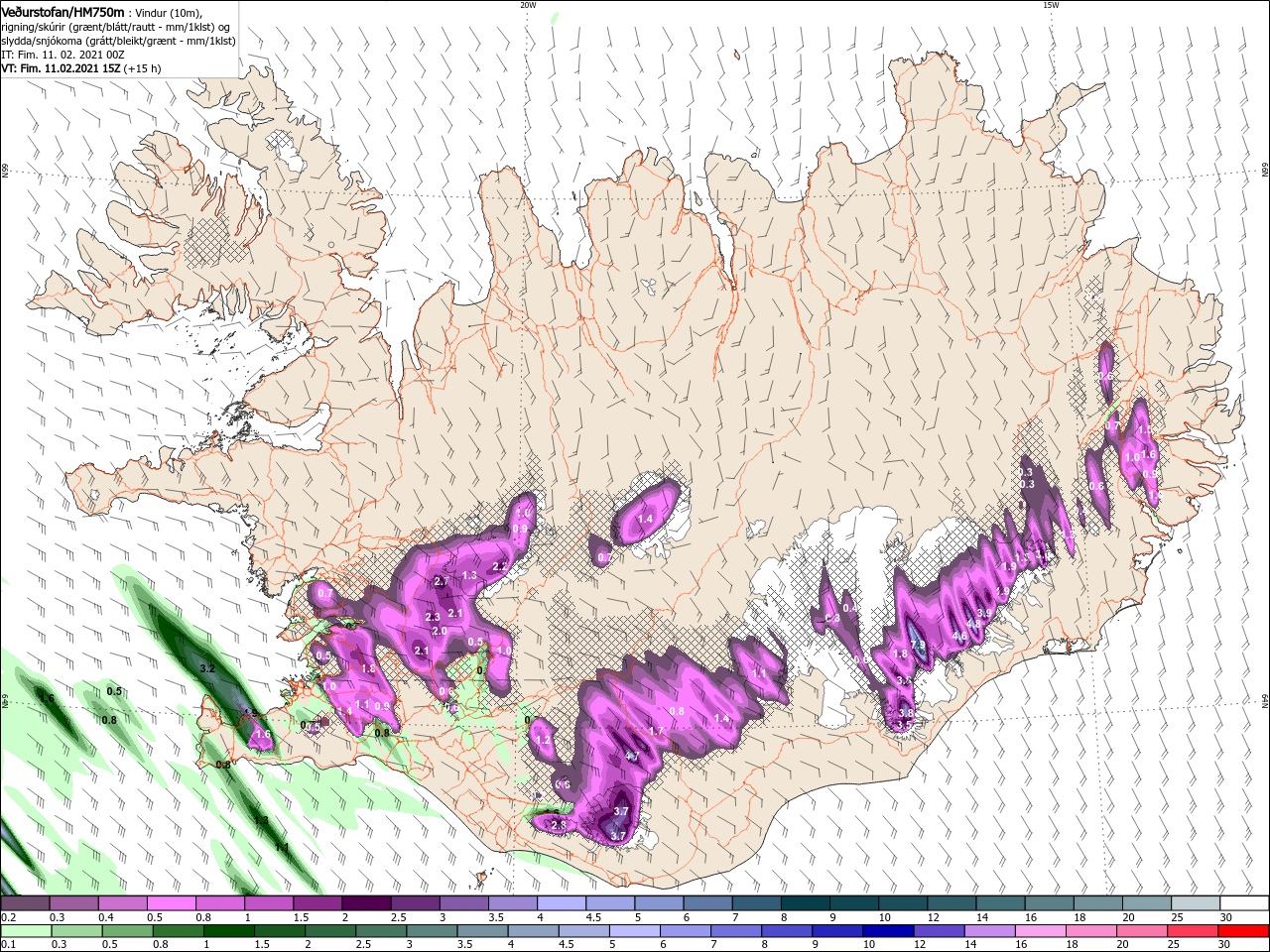
Task: Click the 'VT: Fim. 11.02.2021 15Z (+15 h)' line
Action: pyautogui.click(x=80, y=68)
